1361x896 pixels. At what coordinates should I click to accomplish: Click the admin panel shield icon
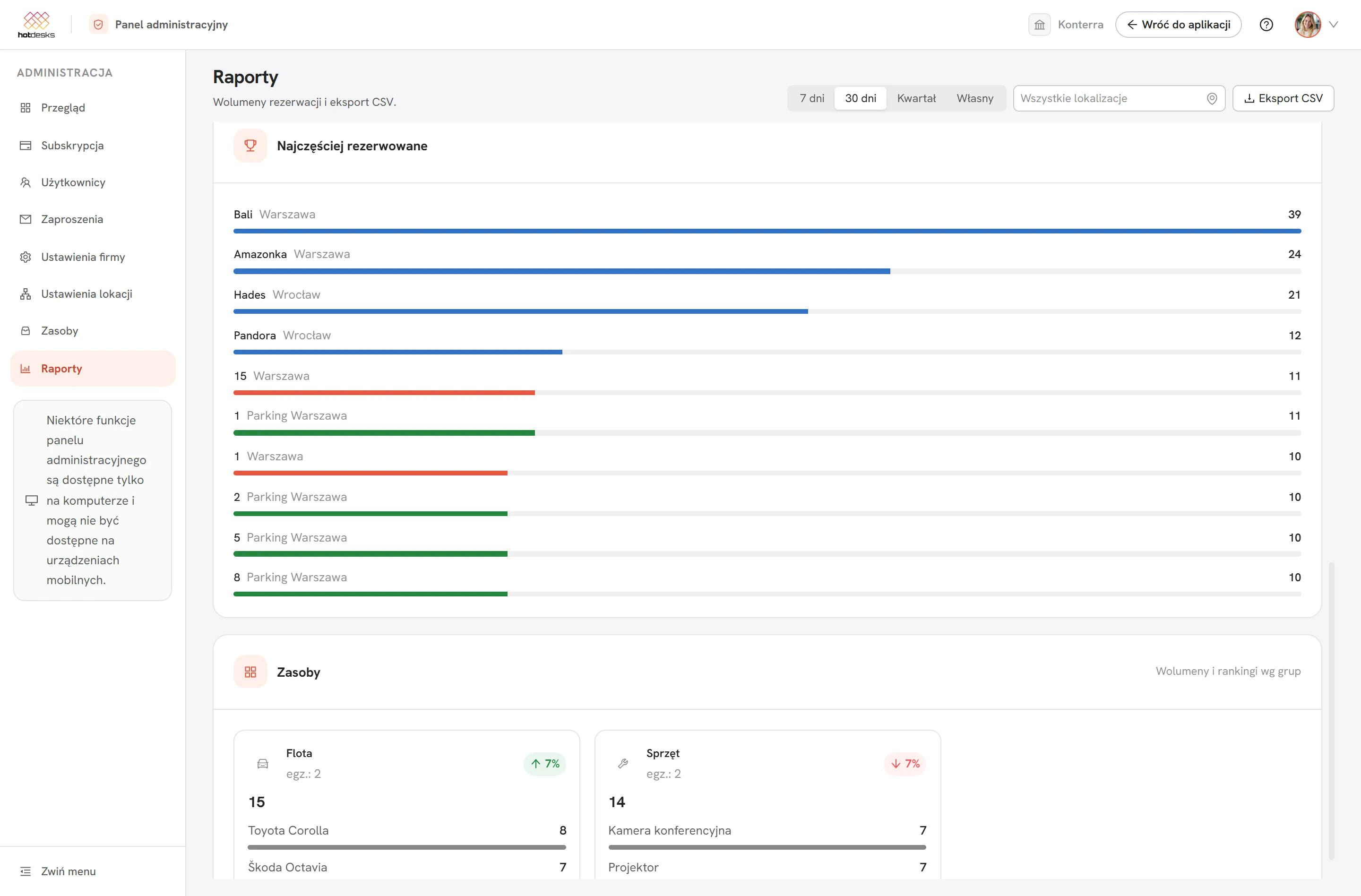pos(98,25)
